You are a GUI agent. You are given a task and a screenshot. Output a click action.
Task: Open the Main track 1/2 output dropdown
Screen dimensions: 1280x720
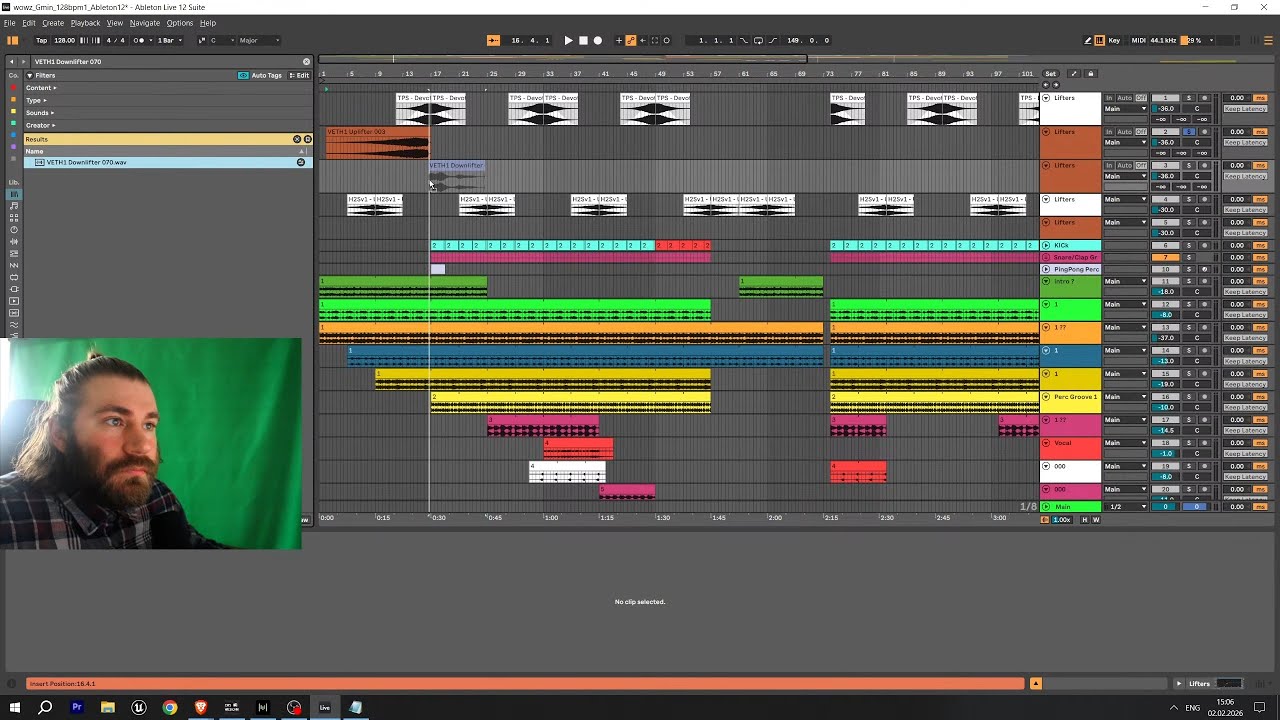pyautogui.click(x=1125, y=506)
